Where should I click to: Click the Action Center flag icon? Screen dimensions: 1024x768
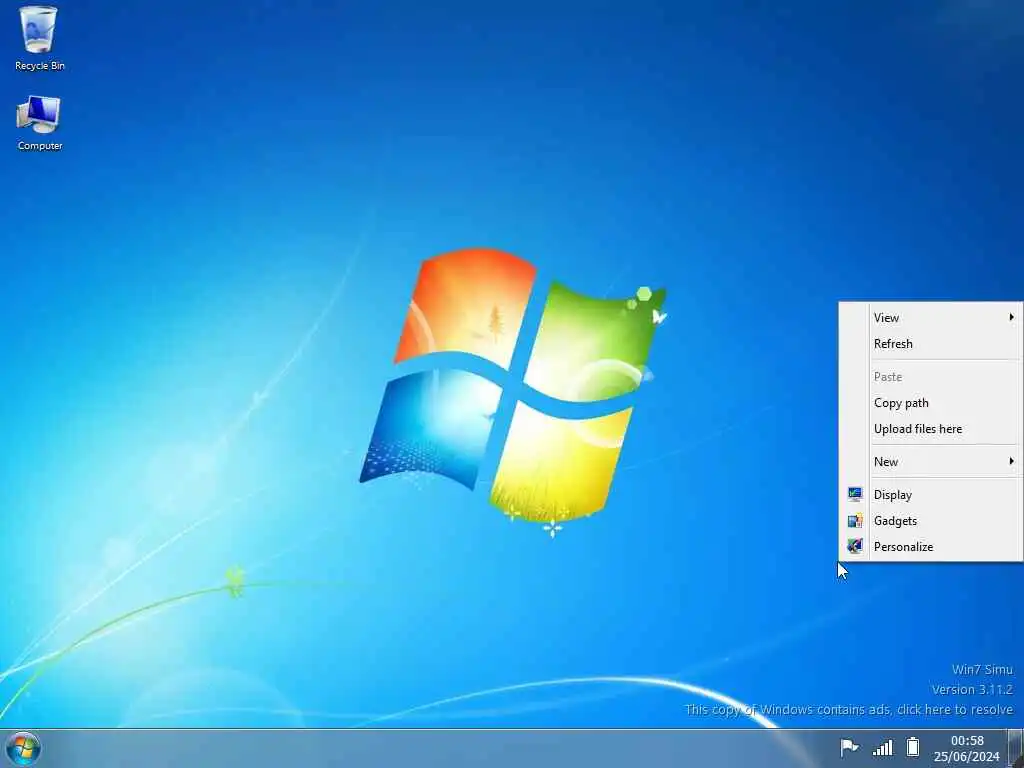coord(849,746)
